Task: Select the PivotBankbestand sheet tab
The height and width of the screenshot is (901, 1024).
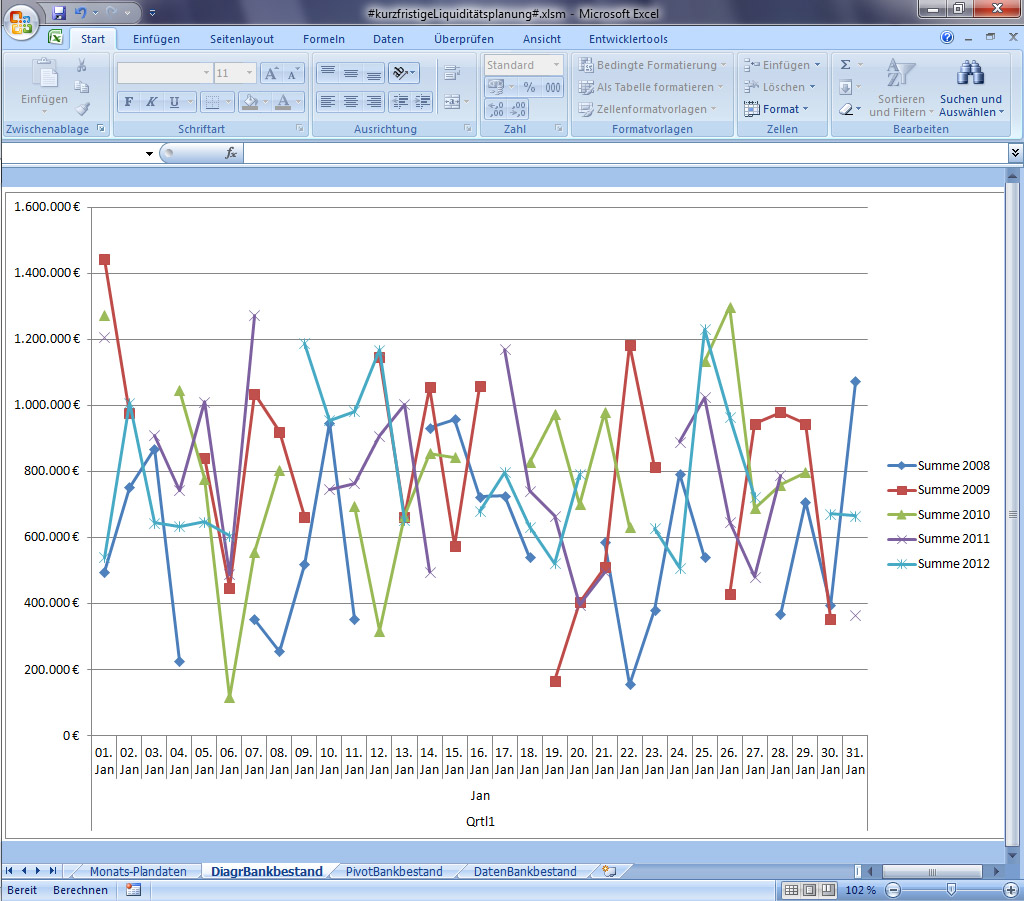Action: [394, 872]
